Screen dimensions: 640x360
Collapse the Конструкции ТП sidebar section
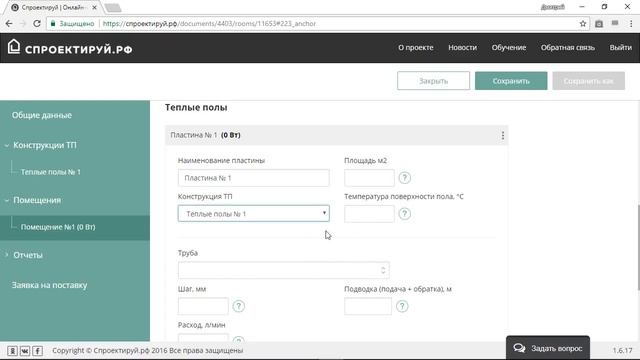[7, 145]
